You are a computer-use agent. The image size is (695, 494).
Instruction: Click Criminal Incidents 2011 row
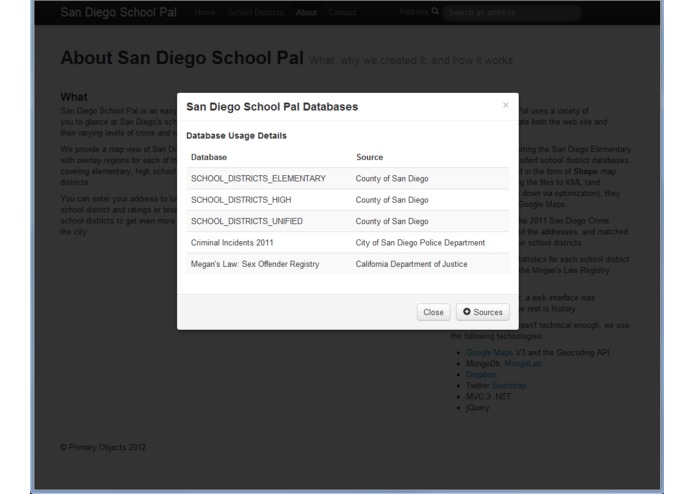coord(348,242)
